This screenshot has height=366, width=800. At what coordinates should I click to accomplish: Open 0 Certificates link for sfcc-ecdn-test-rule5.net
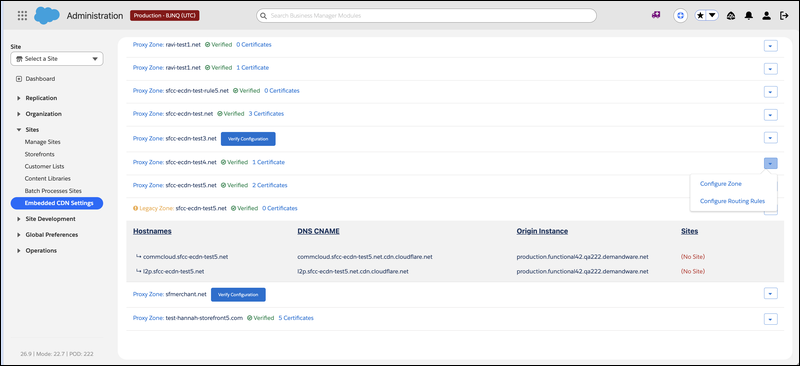[282, 91]
